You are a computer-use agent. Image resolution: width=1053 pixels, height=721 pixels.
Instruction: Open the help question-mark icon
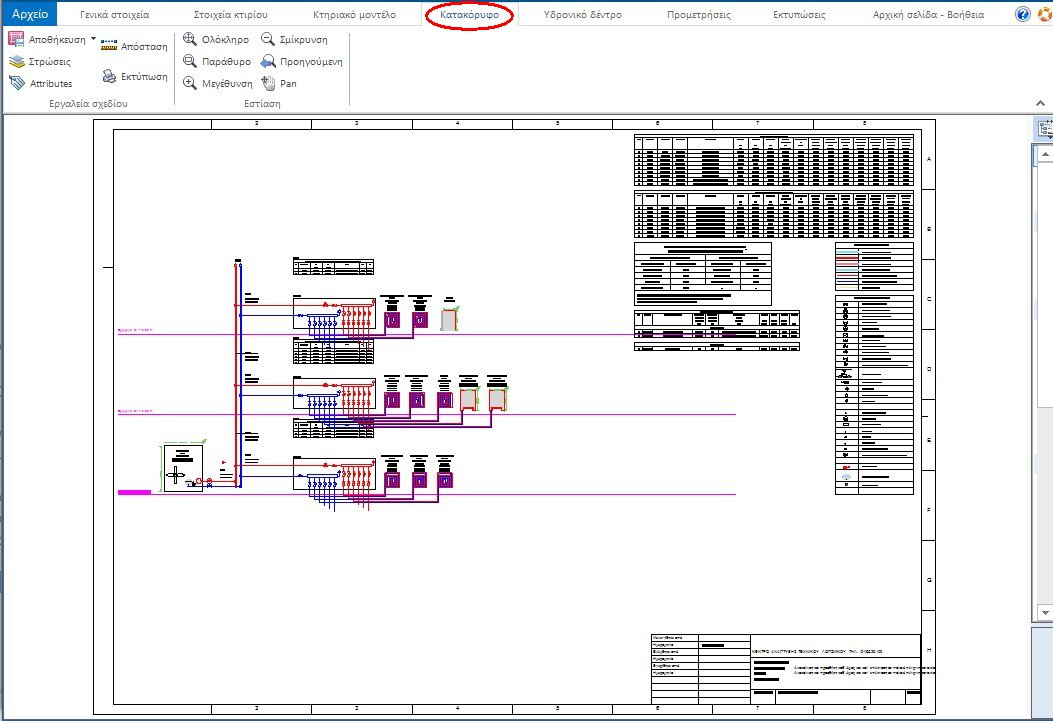tap(1020, 13)
